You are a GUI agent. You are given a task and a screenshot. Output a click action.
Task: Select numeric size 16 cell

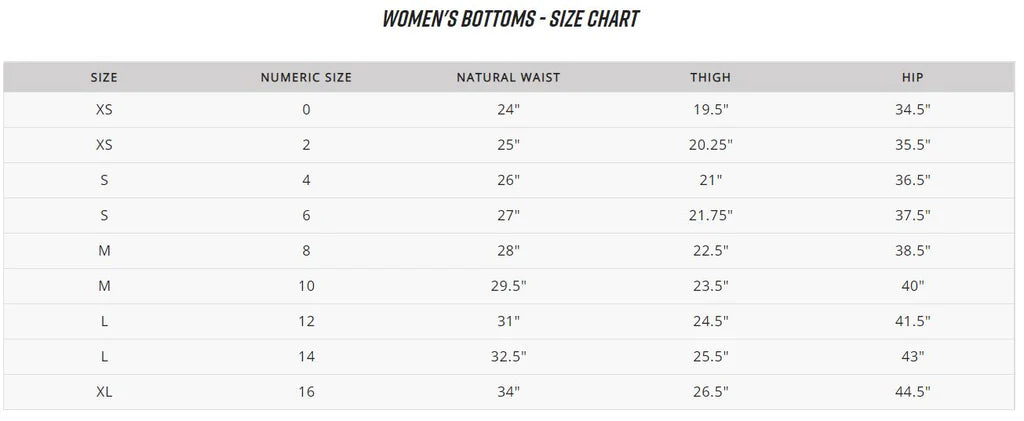point(306,392)
